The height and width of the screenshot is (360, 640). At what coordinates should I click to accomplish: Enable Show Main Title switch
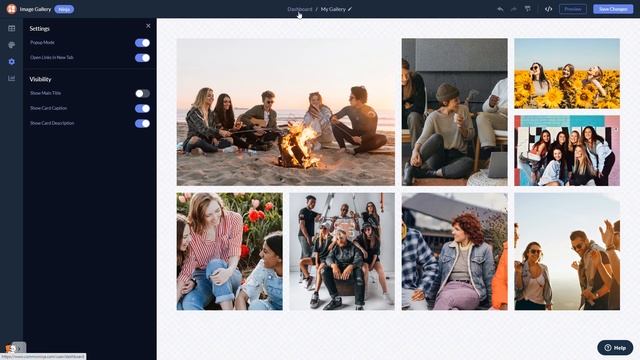coord(142,93)
